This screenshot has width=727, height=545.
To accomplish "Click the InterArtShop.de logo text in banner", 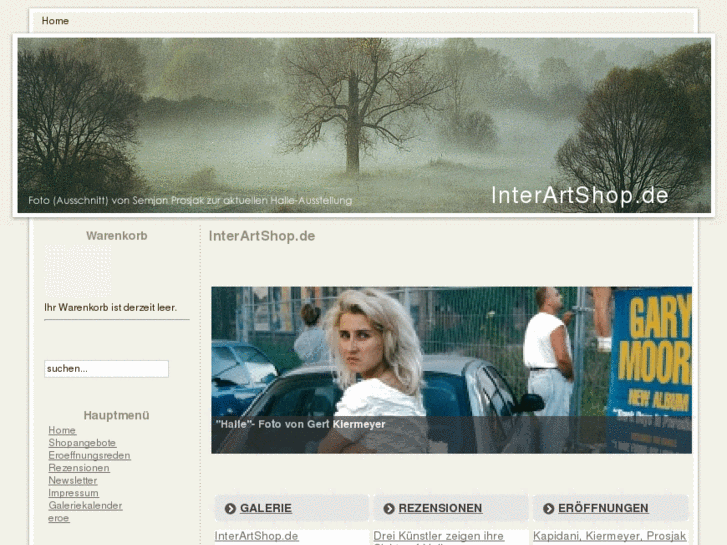I will point(580,195).
